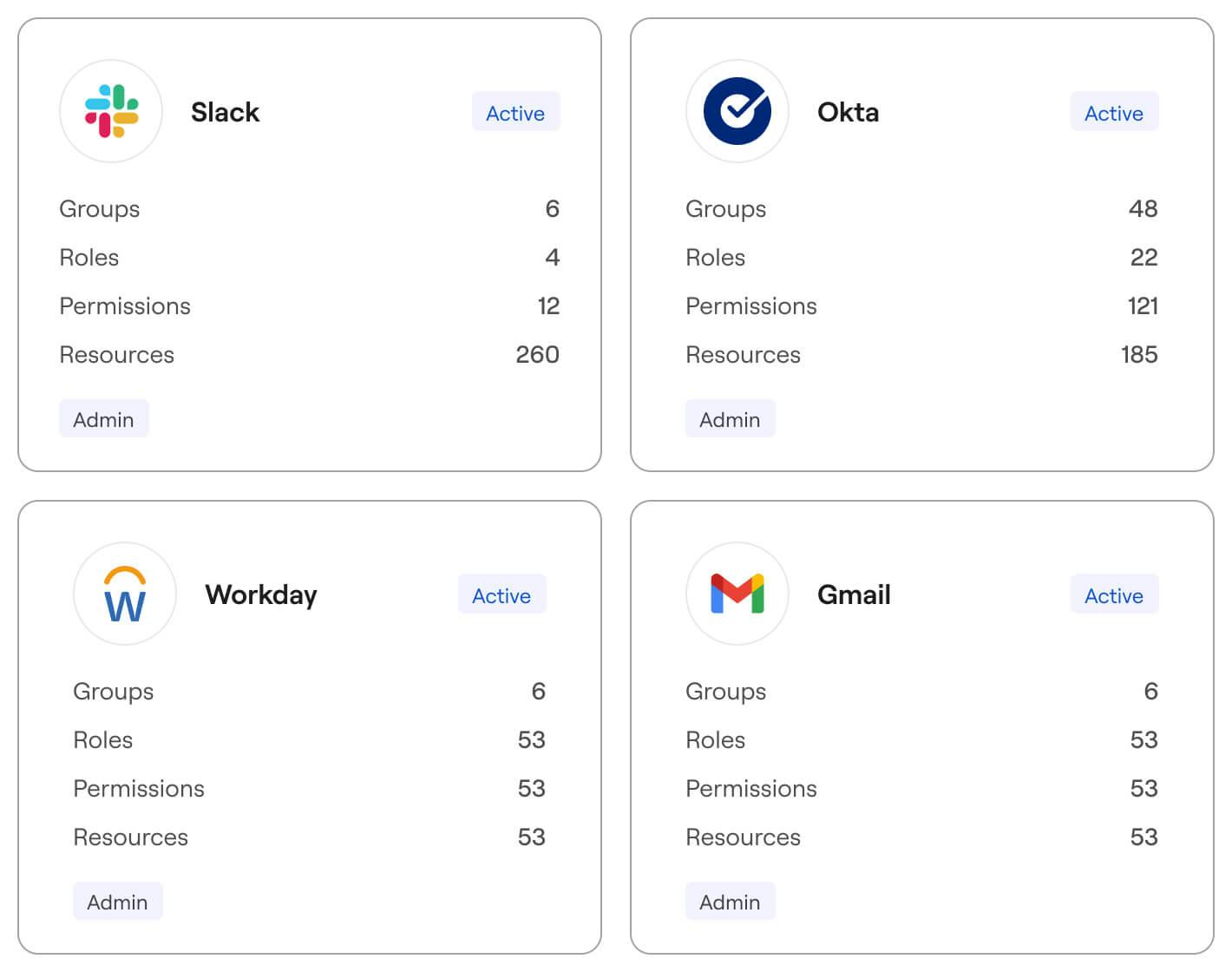The height and width of the screenshot is (972, 1232).
Task: Click the Admin tag on Slack card
Action: pos(103,419)
